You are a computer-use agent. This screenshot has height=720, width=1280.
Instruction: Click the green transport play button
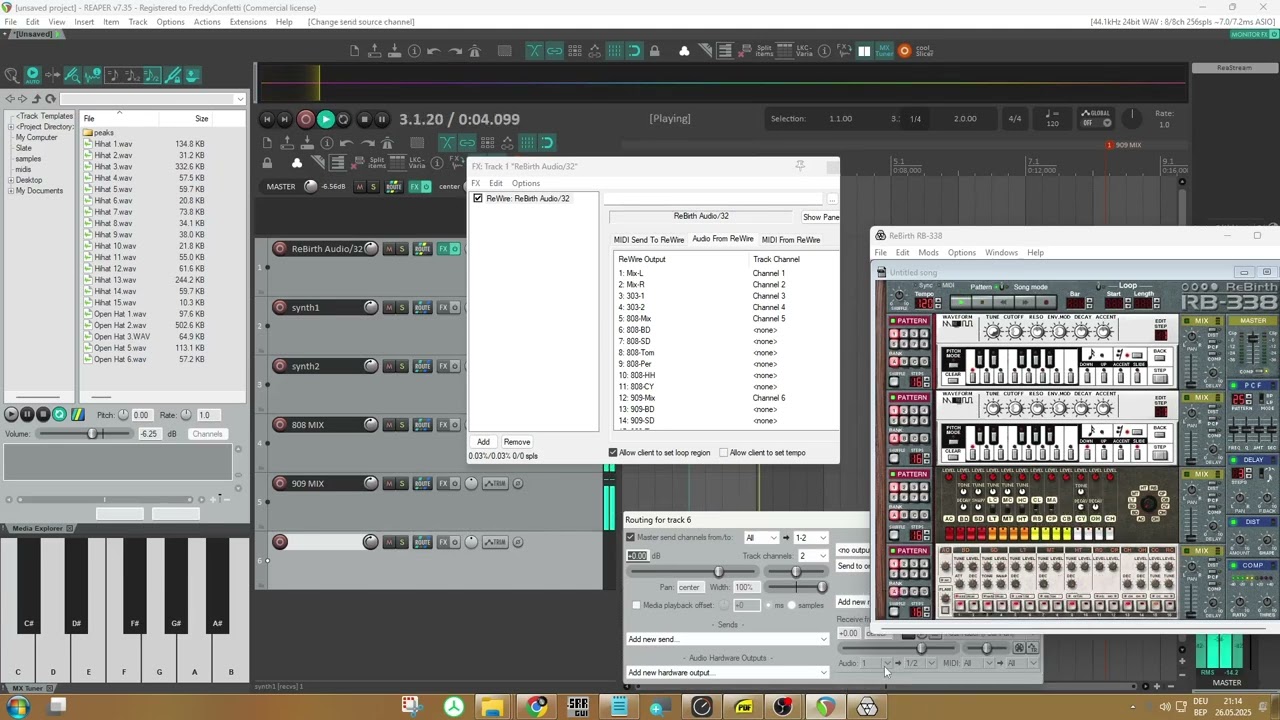pos(325,119)
